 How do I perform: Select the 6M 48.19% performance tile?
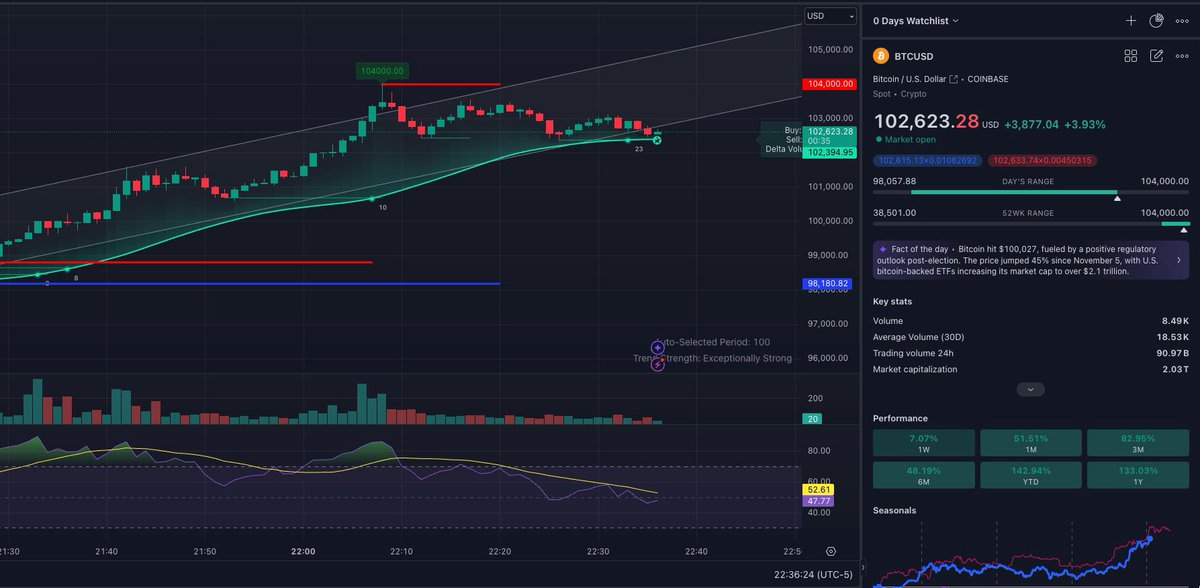923,476
